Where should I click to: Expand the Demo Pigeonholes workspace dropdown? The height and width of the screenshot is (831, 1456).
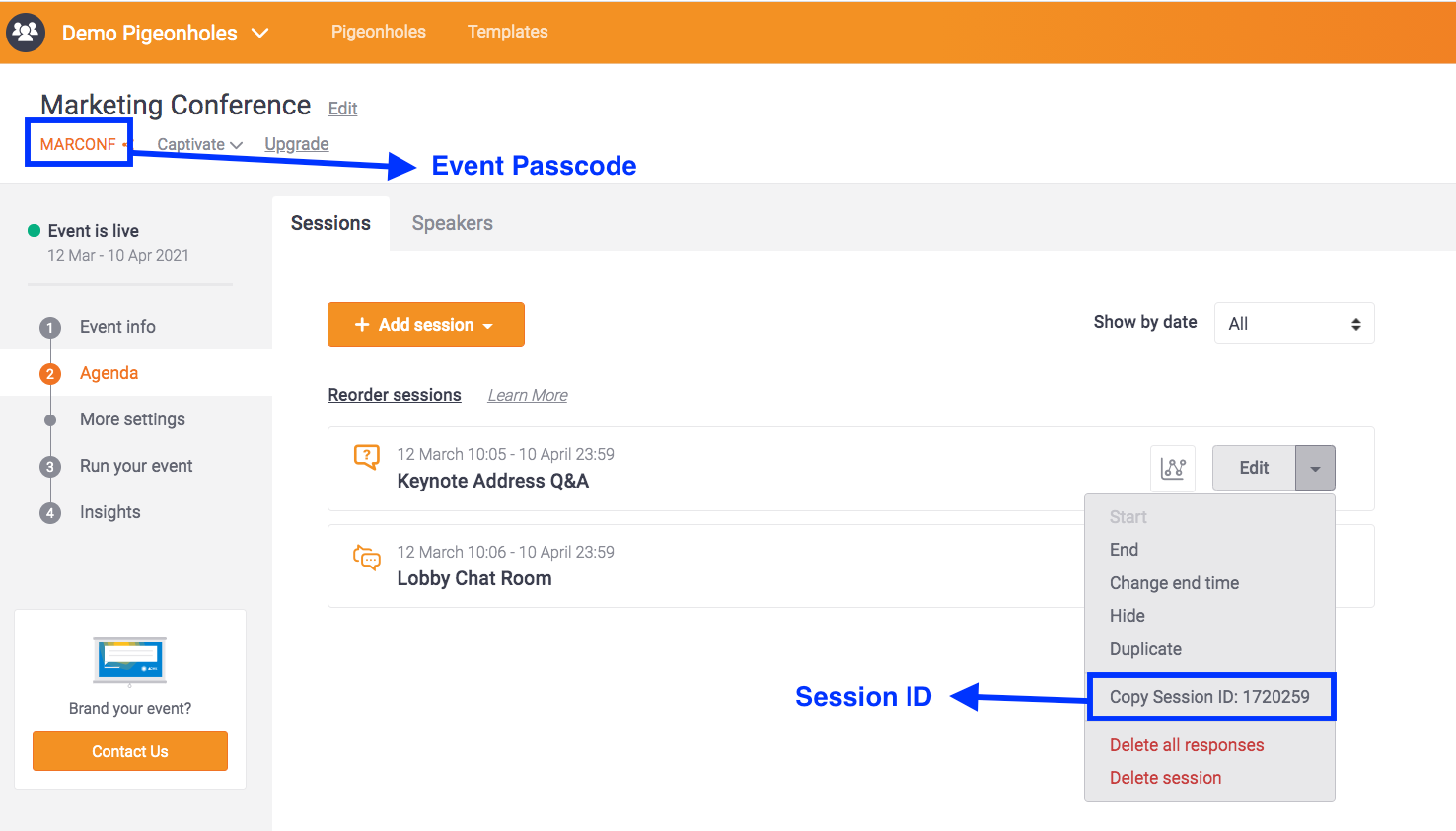[x=260, y=33]
